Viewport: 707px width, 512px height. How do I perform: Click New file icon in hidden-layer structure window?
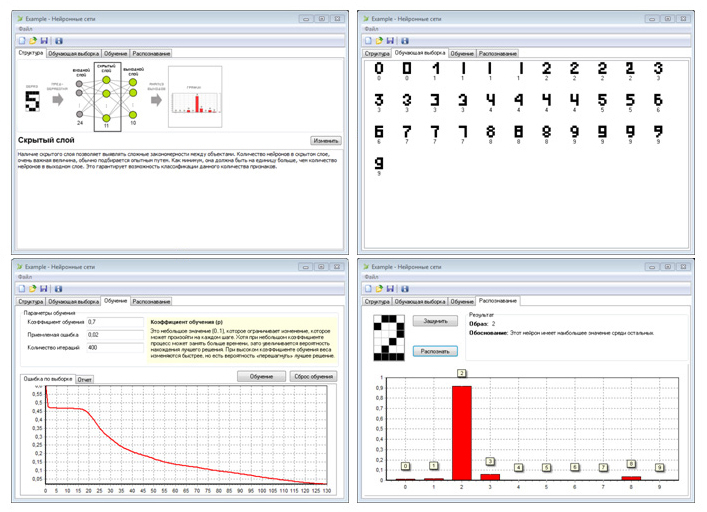pyautogui.click(x=22, y=41)
